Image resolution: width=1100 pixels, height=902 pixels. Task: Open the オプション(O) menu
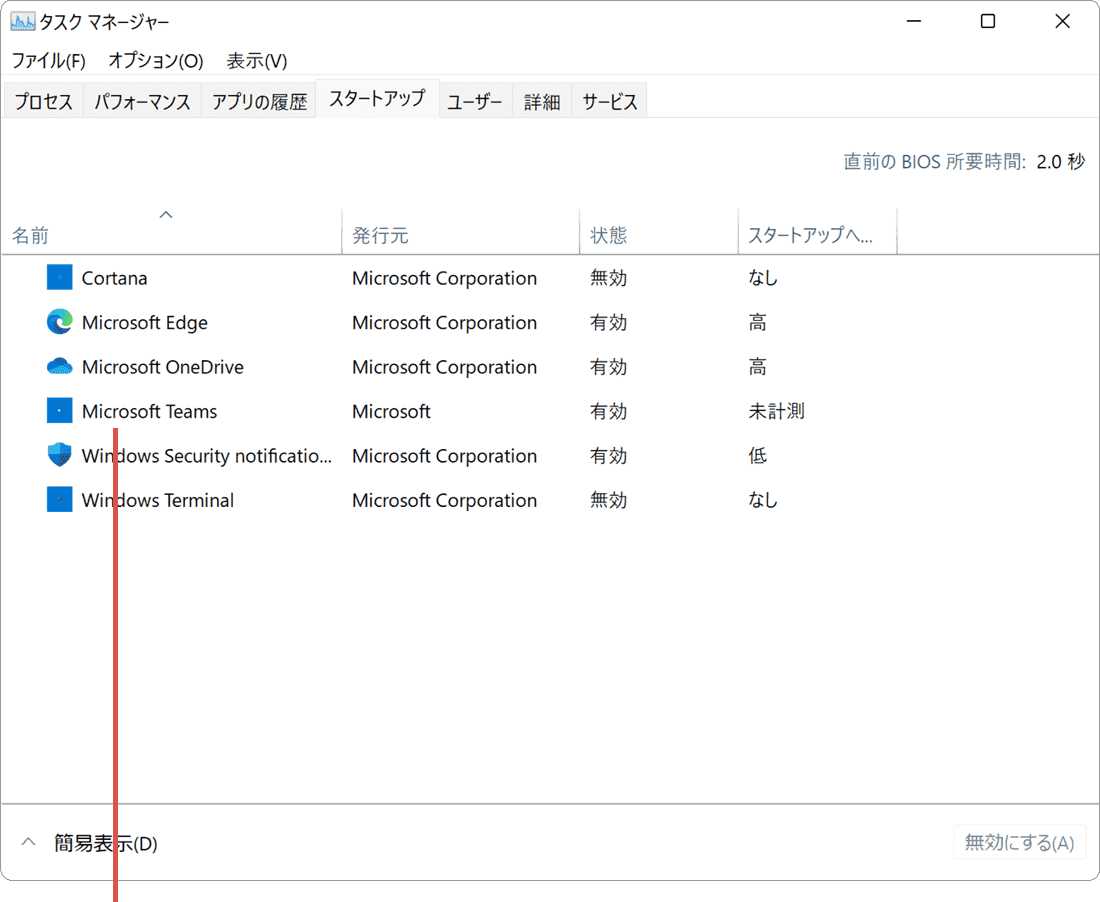click(156, 61)
